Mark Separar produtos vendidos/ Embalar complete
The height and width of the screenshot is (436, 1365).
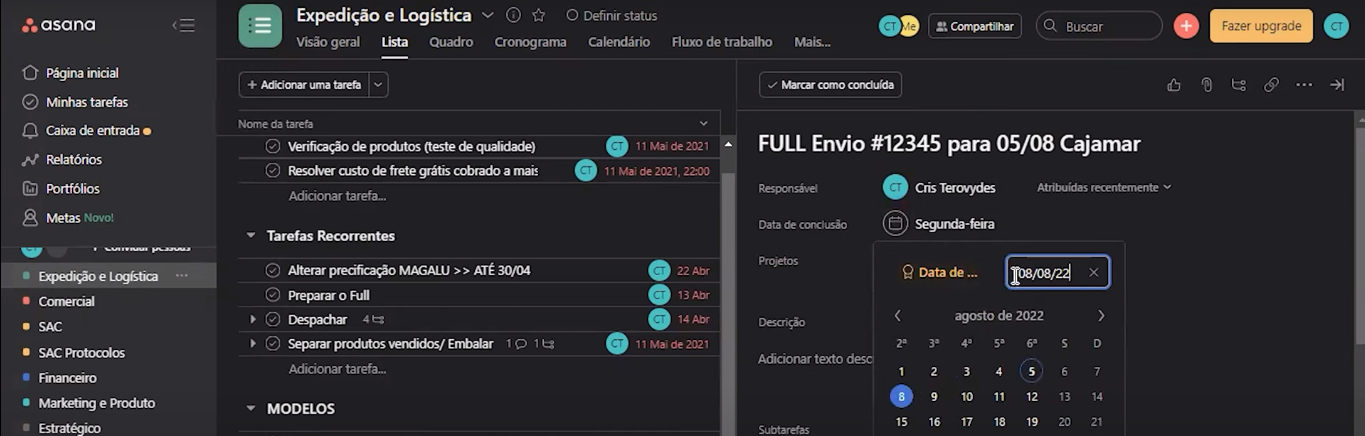pos(272,344)
